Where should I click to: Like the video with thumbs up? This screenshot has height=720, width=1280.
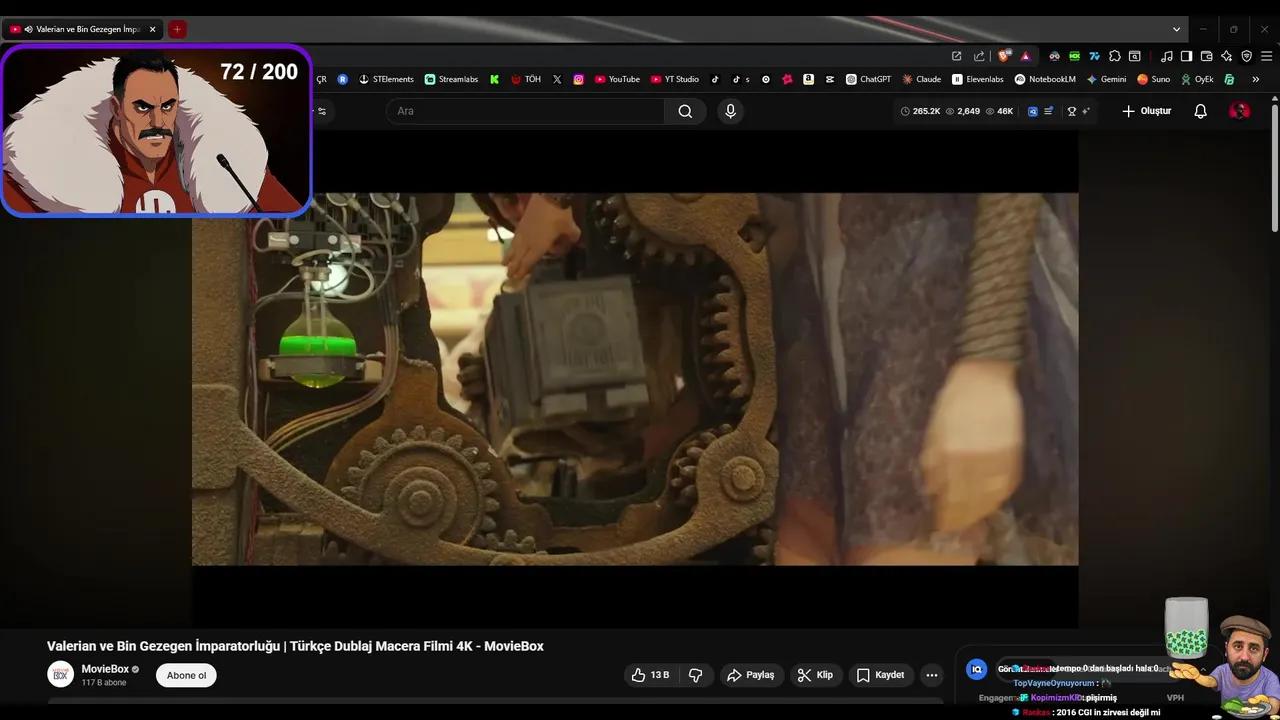point(650,675)
